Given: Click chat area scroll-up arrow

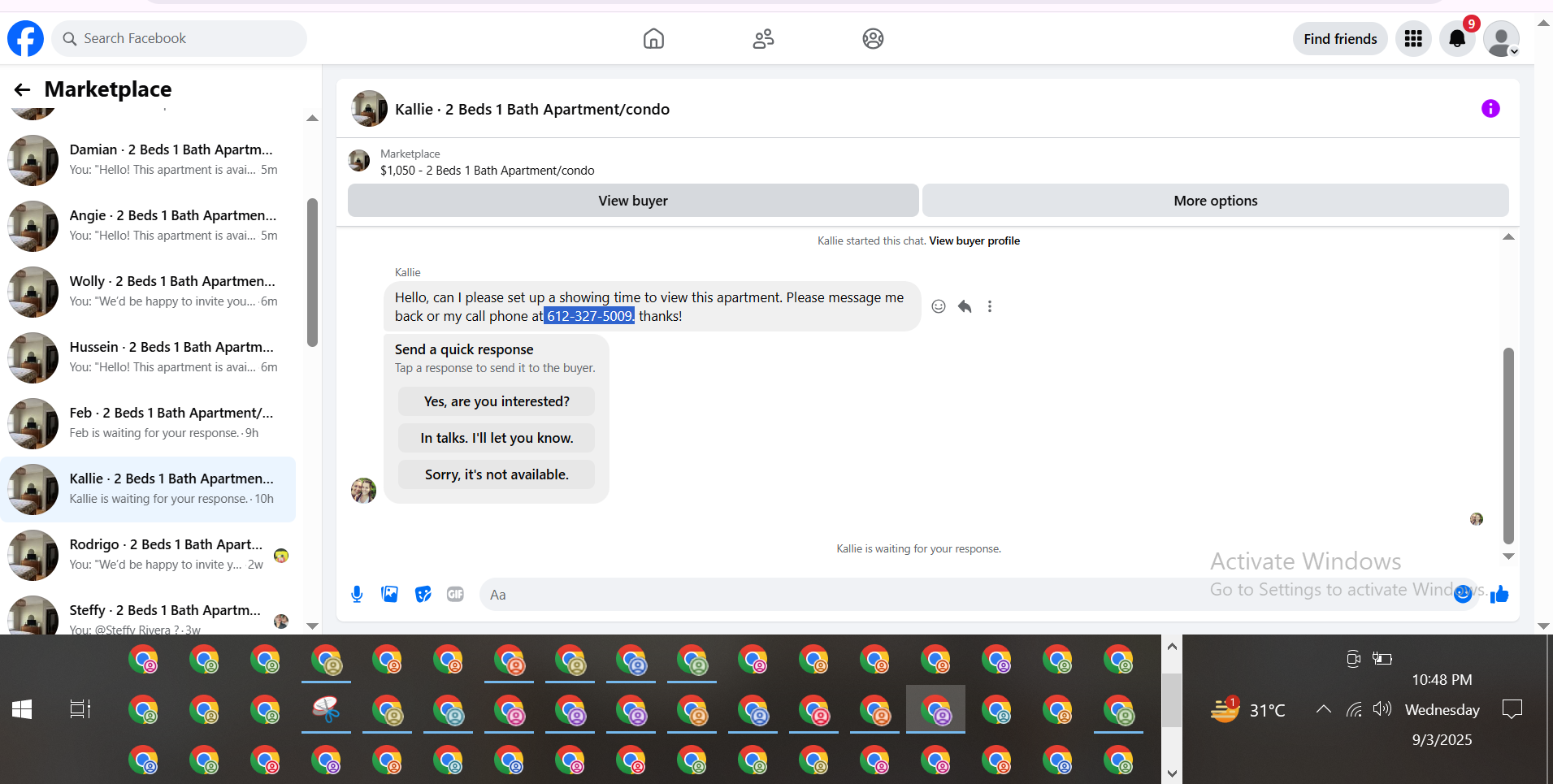Looking at the screenshot, I should coord(1508,237).
